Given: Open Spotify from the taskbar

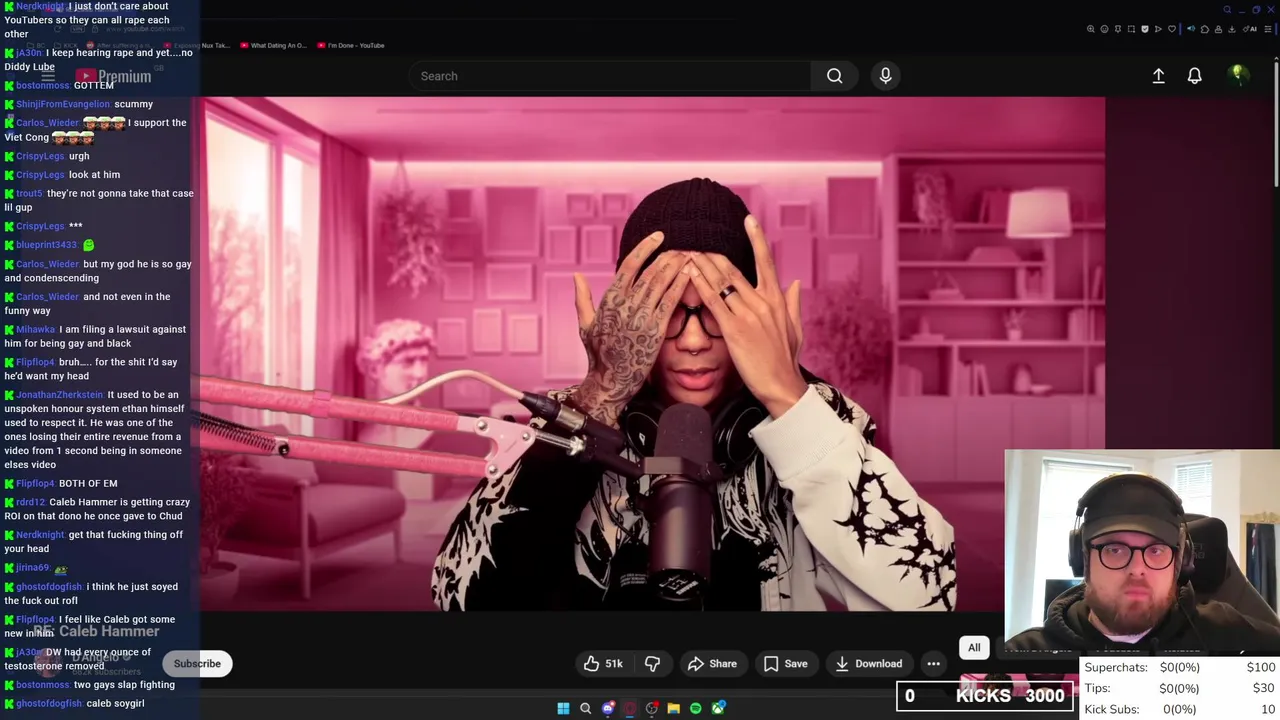Looking at the screenshot, I should (x=696, y=708).
